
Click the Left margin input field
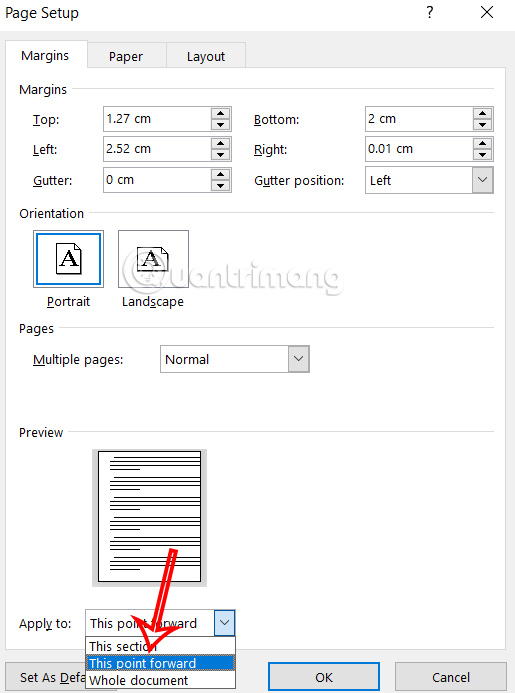(x=157, y=149)
